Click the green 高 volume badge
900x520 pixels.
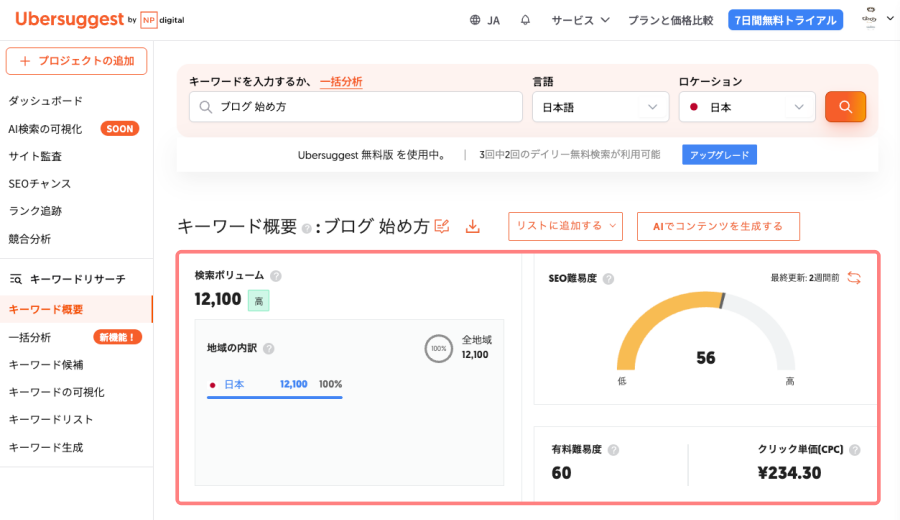[259, 301]
